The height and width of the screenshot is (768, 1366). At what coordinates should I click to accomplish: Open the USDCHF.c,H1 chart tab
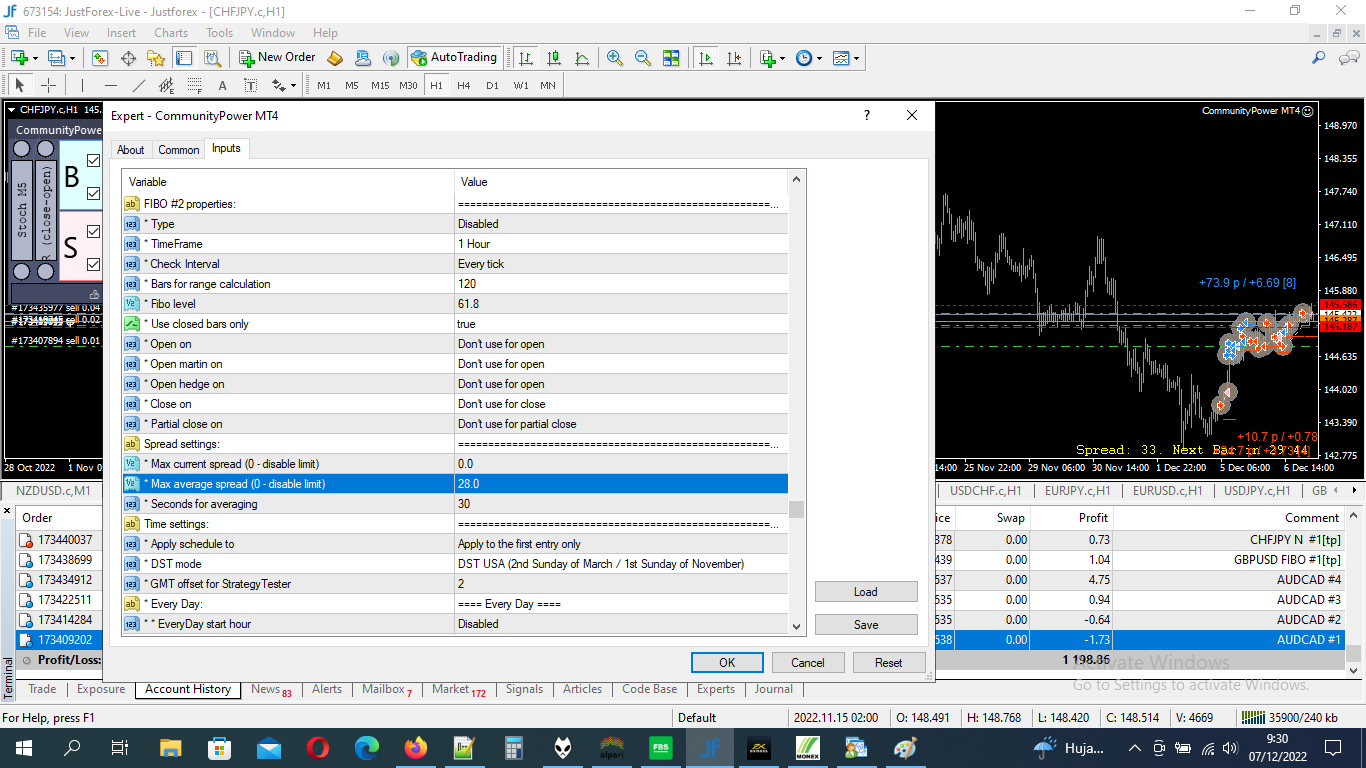pos(986,491)
